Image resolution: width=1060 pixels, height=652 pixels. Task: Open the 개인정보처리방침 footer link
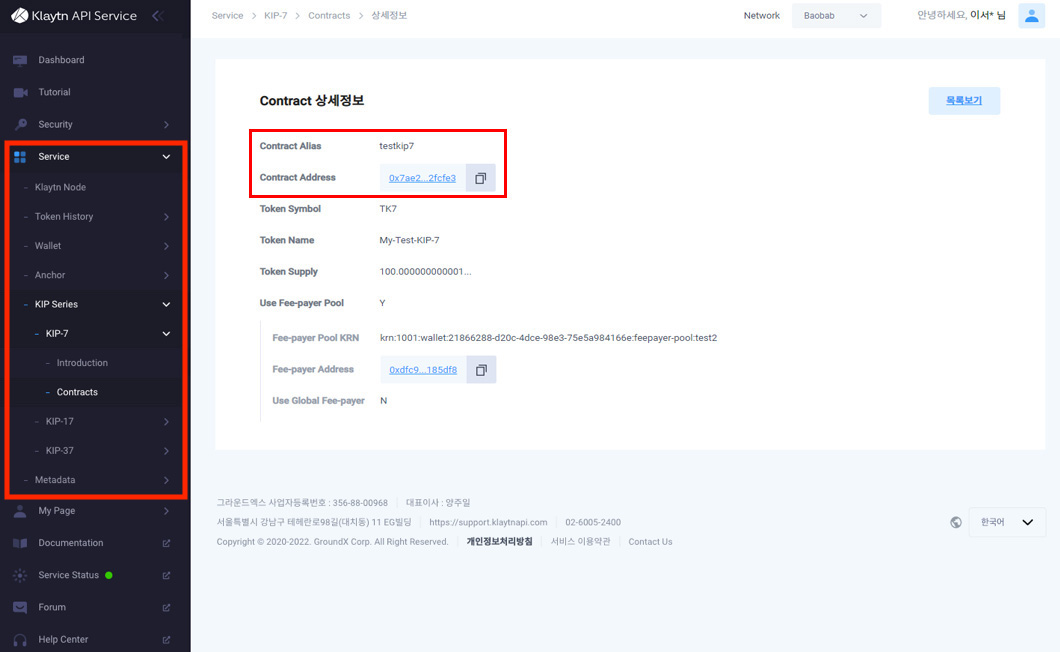click(500, 542)
